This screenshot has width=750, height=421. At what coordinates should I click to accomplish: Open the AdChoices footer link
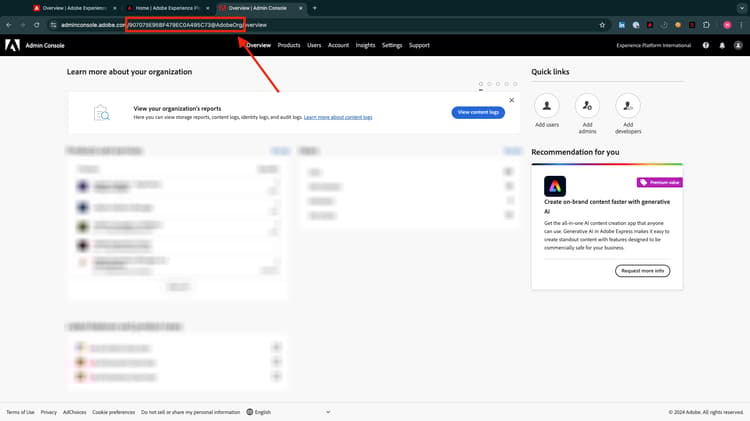tap(75, 412)
